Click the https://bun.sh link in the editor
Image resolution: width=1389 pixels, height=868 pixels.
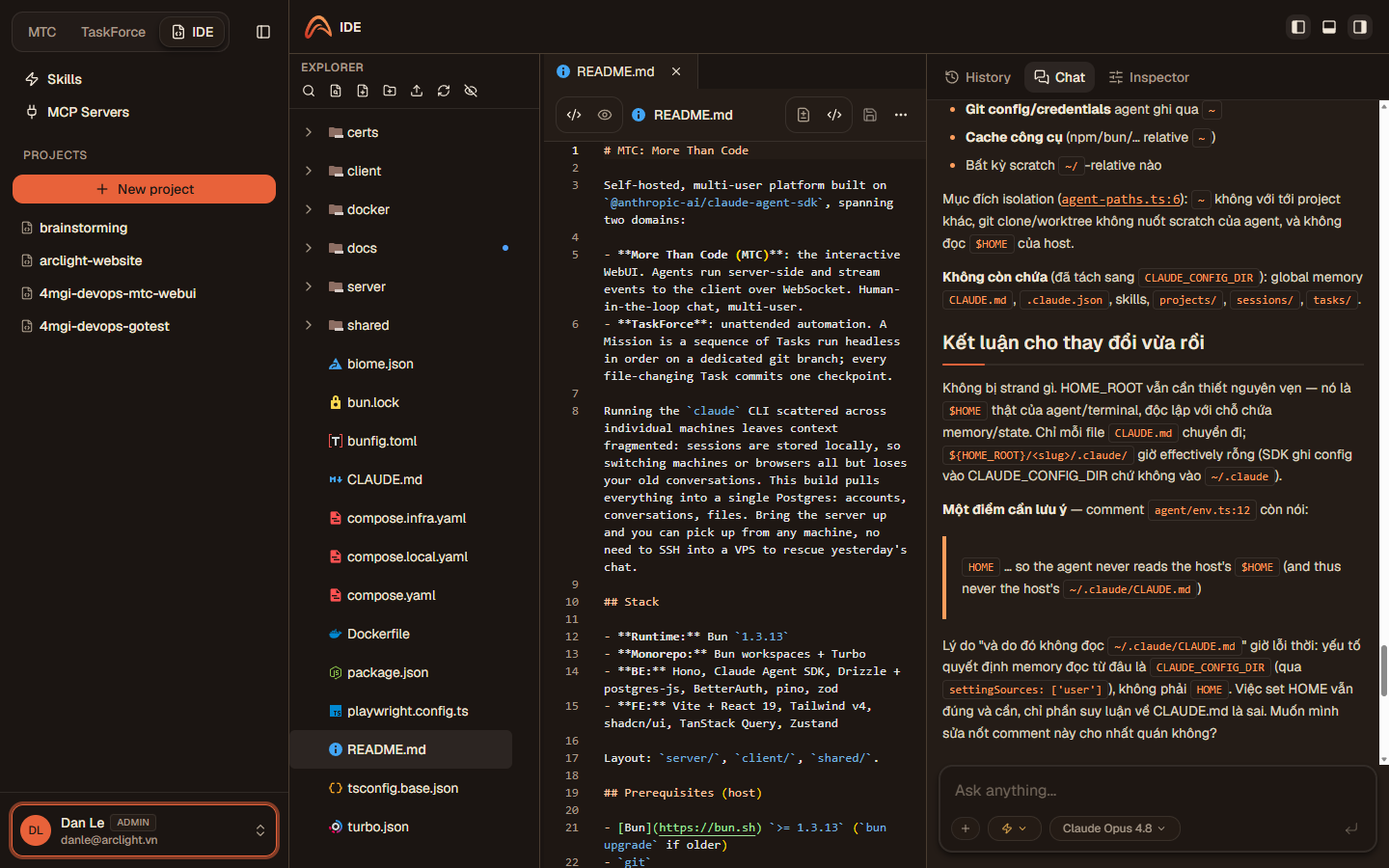click(709, 827)
